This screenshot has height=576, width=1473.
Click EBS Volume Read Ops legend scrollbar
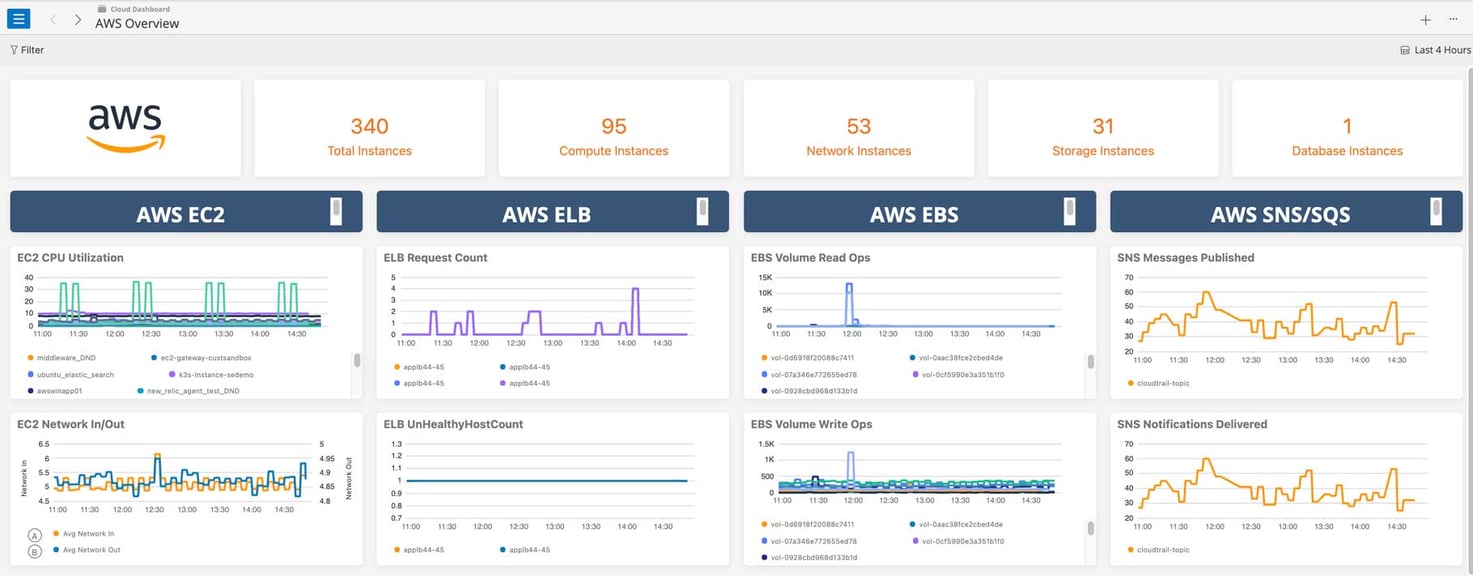coord(1091,360)
